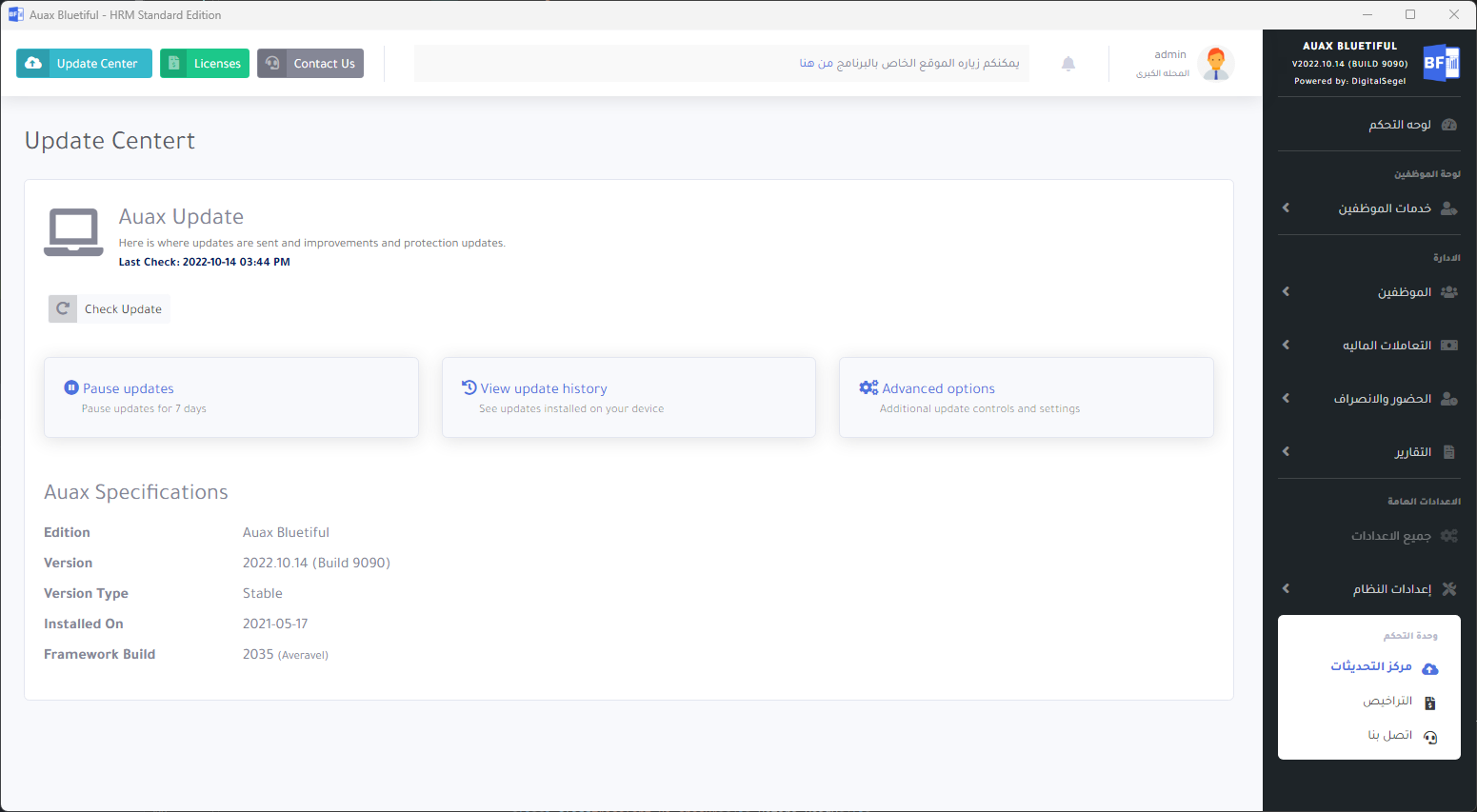Click the Arabic website visit notice bar
Viewport: 1477px width, 812px height.
(x=721, y=63)
